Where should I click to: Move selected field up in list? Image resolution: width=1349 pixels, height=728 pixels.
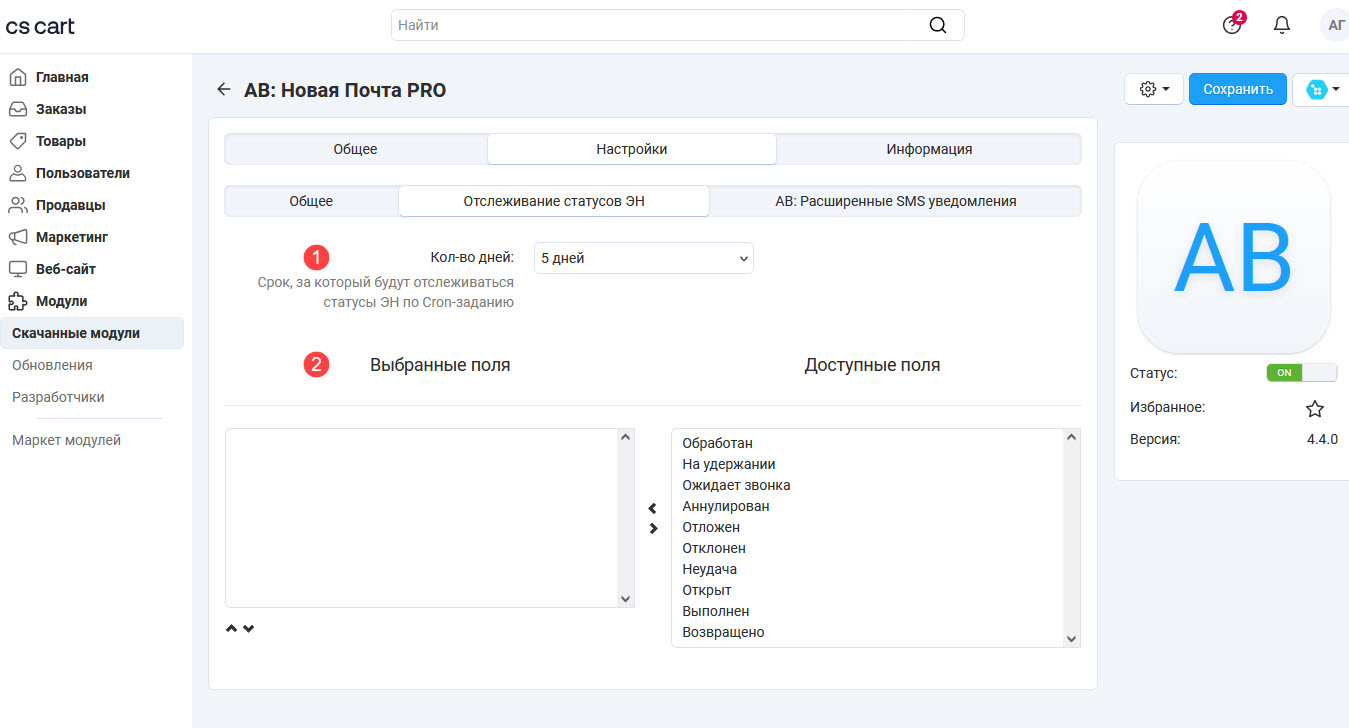232,629
